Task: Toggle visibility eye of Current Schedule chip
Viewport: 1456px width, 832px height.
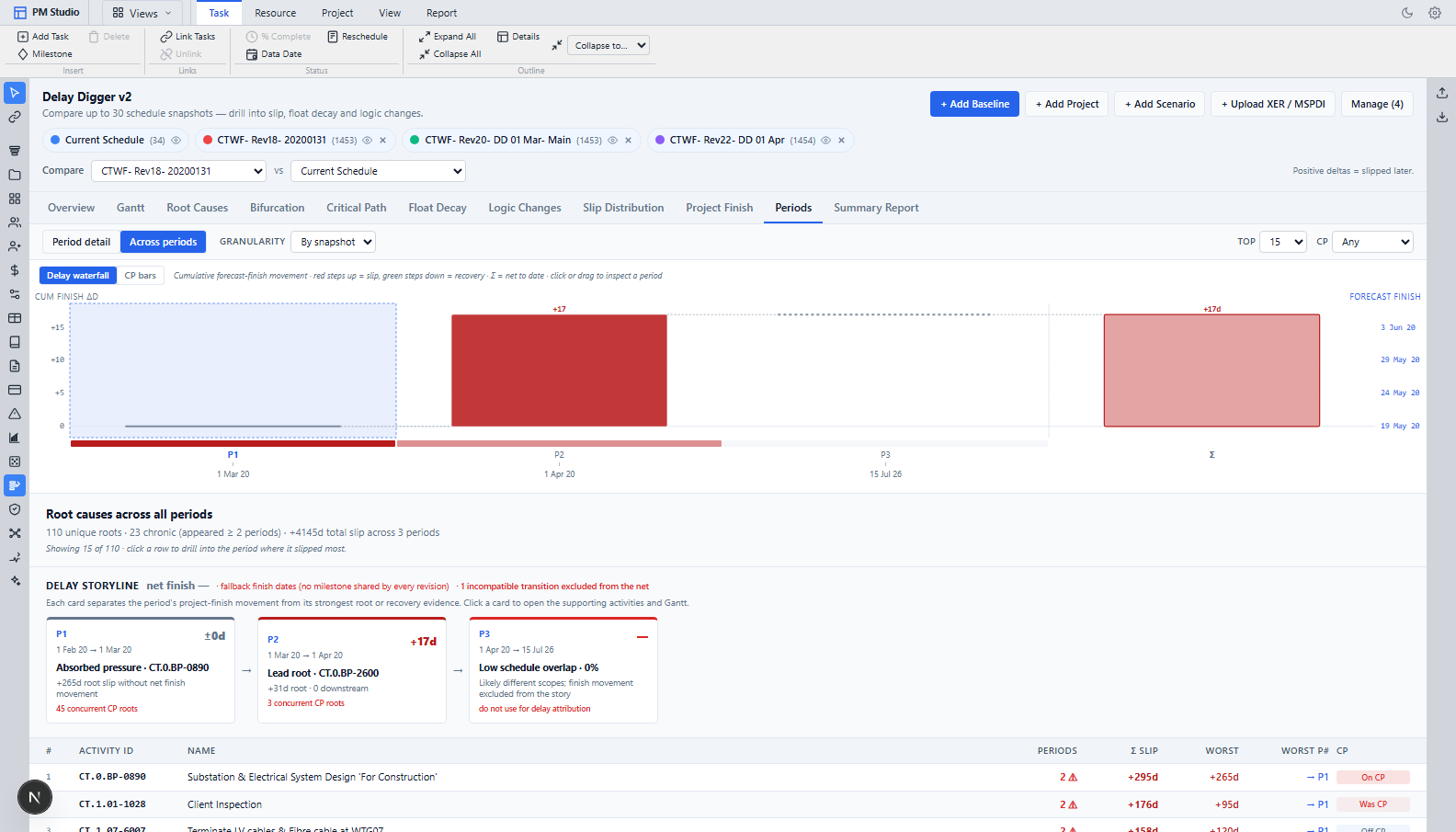Action: [x=176, y=141]
